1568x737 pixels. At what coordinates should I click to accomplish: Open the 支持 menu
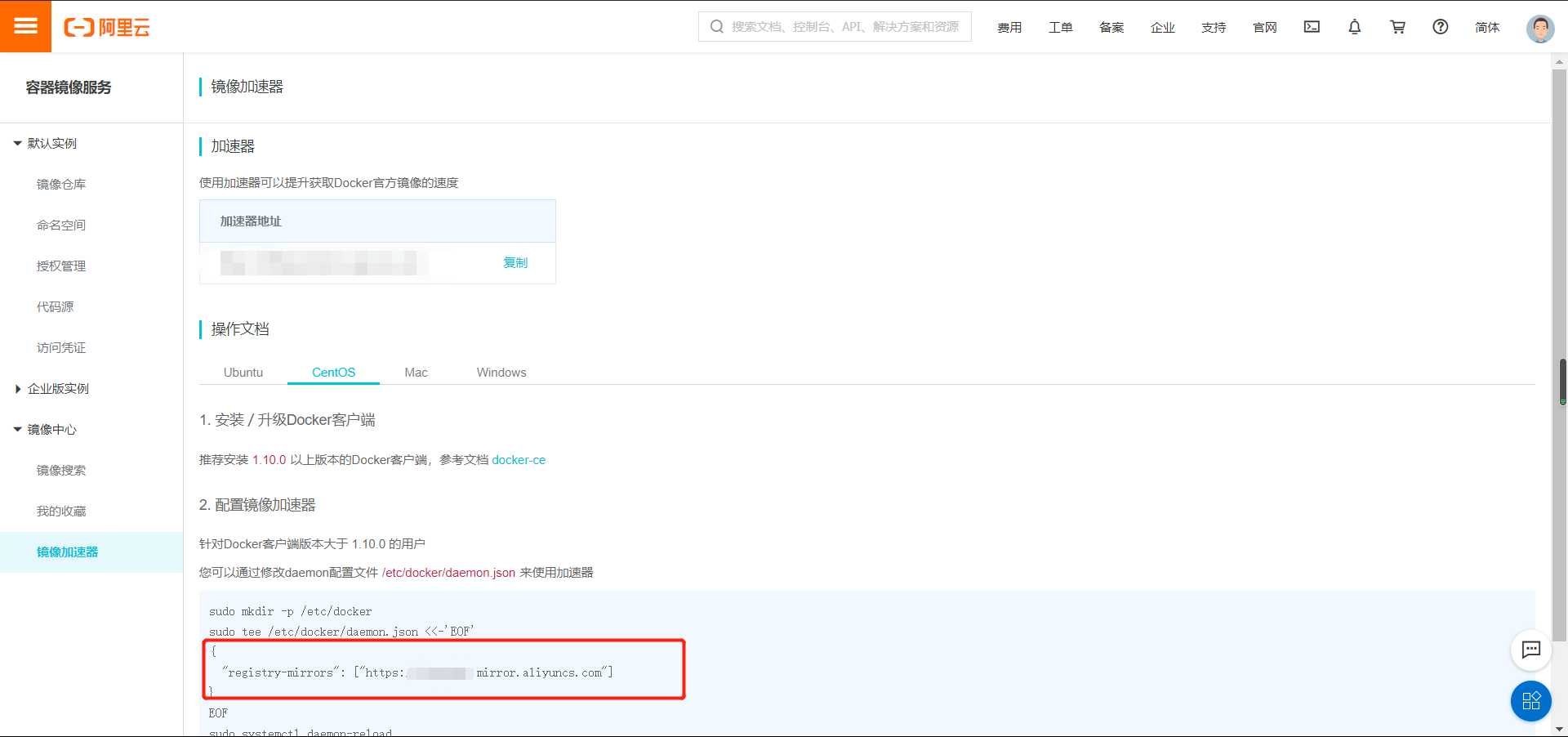click(x=1214, y=28)
